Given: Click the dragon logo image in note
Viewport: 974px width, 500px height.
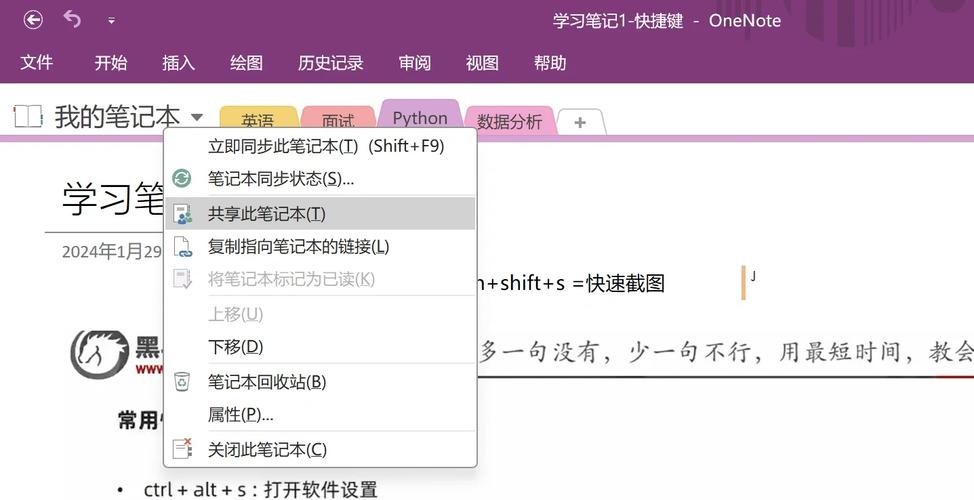Looking at the screenshot, I should 99,355.
